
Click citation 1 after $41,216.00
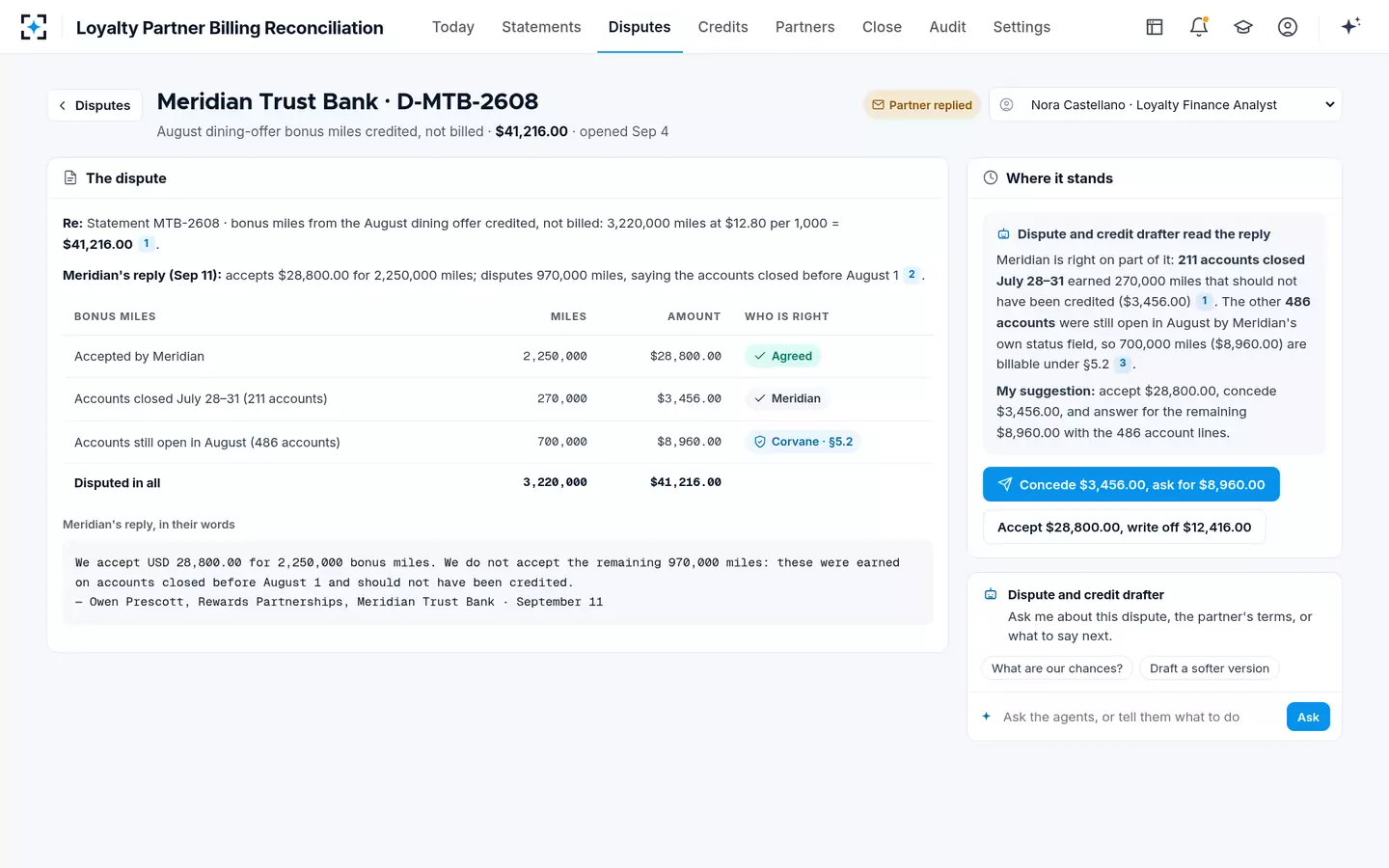coord(147,244)
